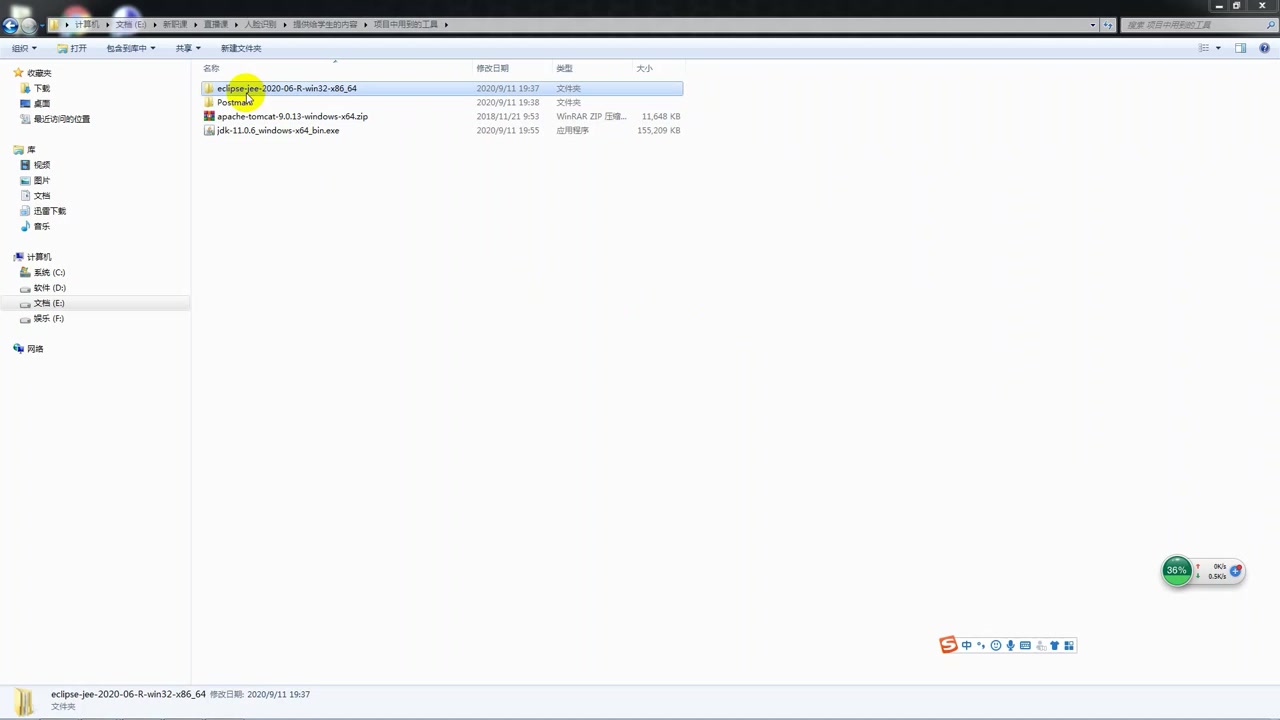
Task: Select apache-tomcat-9.0.13-windows-x64.zip file name
Action: 292,116
